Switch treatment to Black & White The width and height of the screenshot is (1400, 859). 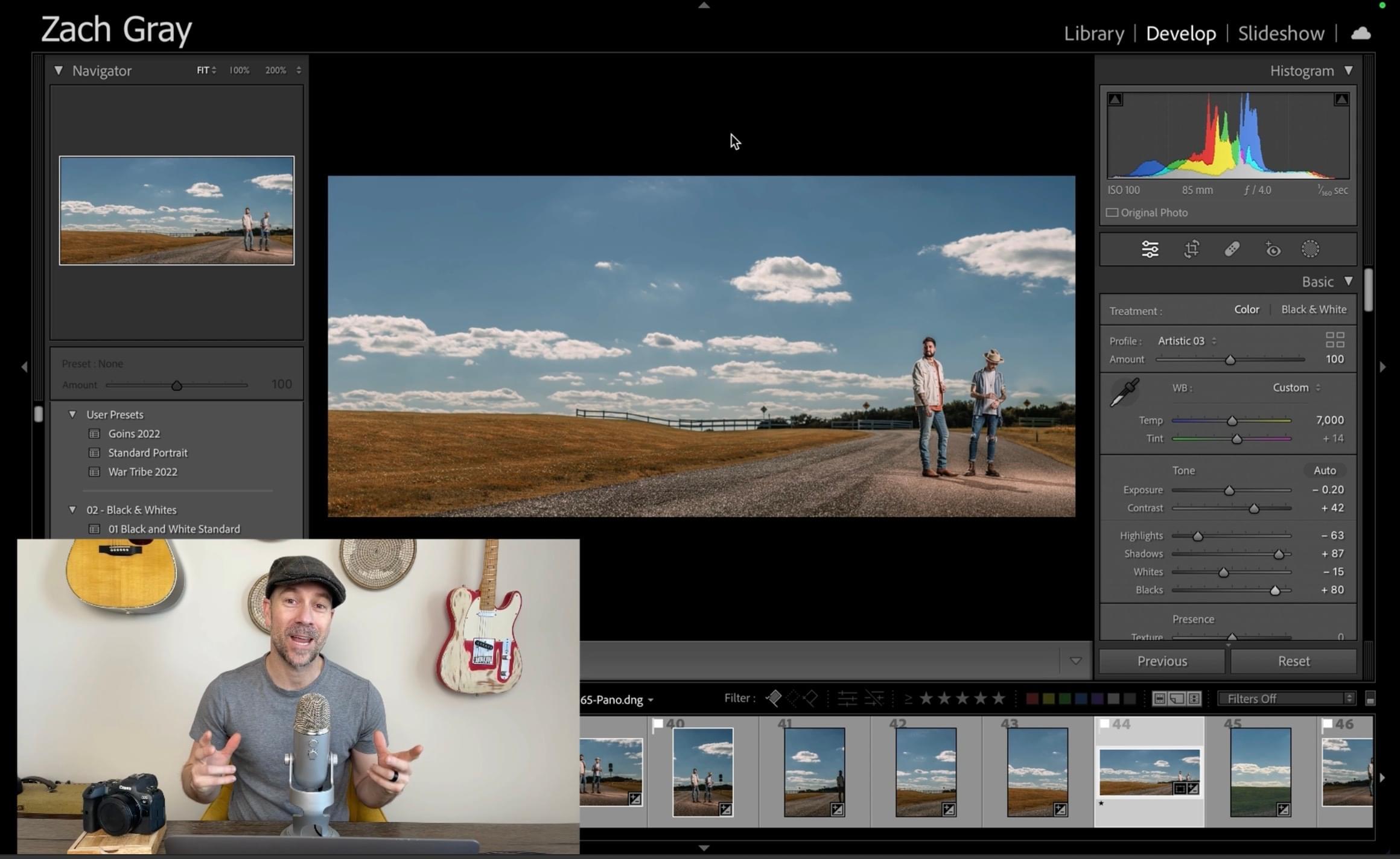pos(1313,309)
